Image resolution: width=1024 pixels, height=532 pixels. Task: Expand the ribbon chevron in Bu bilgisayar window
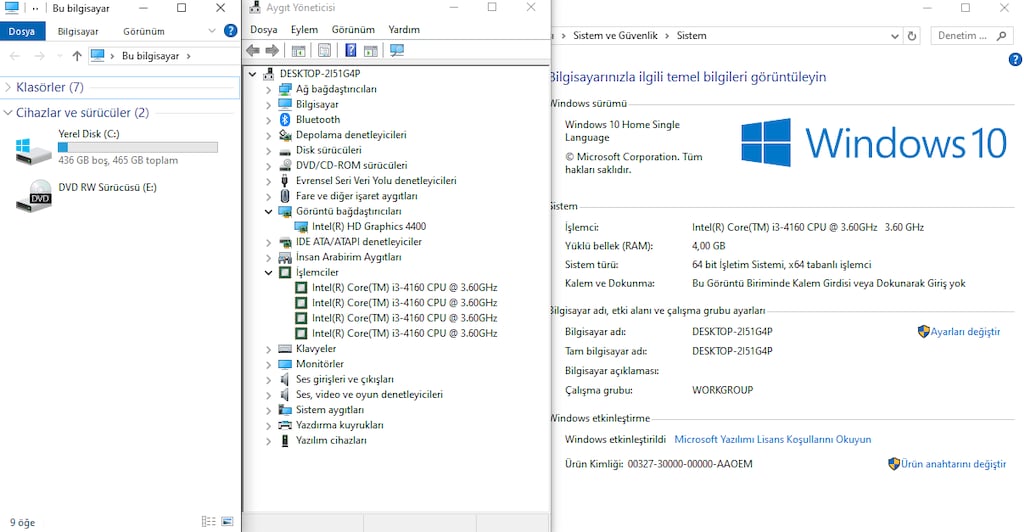pyautogui.click(x=212, y=31)
